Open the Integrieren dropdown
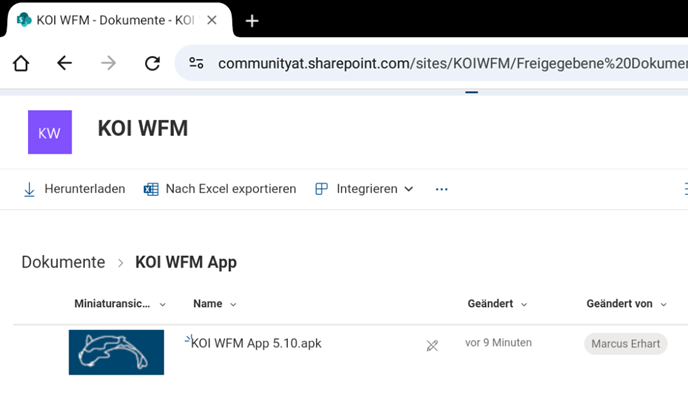This screenshot has height=420, width=688. pyautogui.click(x=364, y=189)
